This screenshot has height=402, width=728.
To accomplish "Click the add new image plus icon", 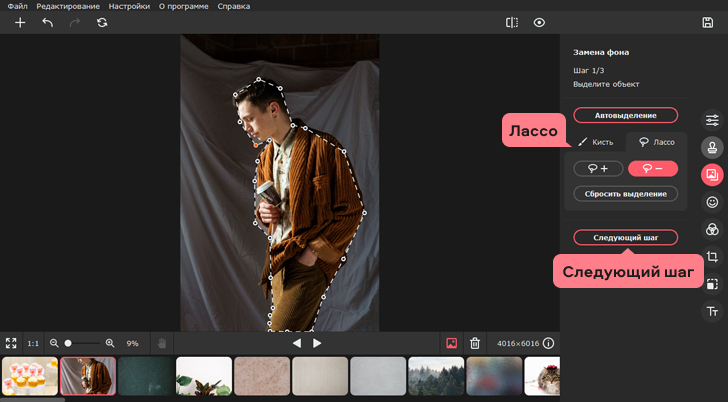I will pos(19,22).
